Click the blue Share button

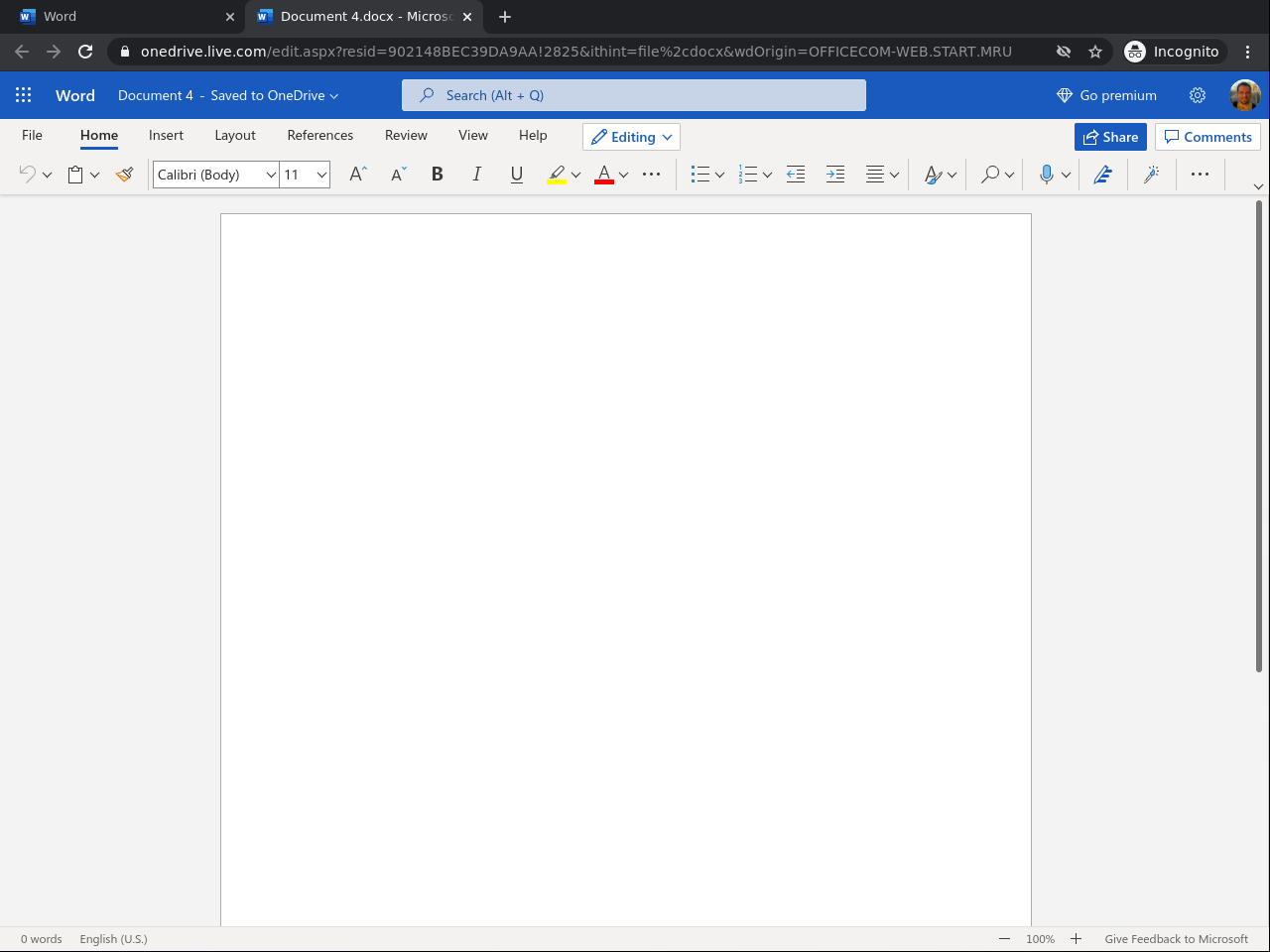[1110, 137]
